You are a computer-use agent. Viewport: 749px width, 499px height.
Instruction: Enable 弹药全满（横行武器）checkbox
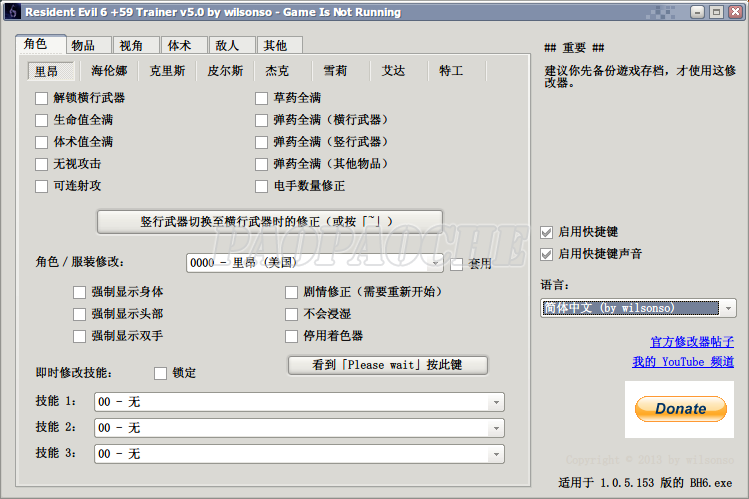[x=263, y=120]
